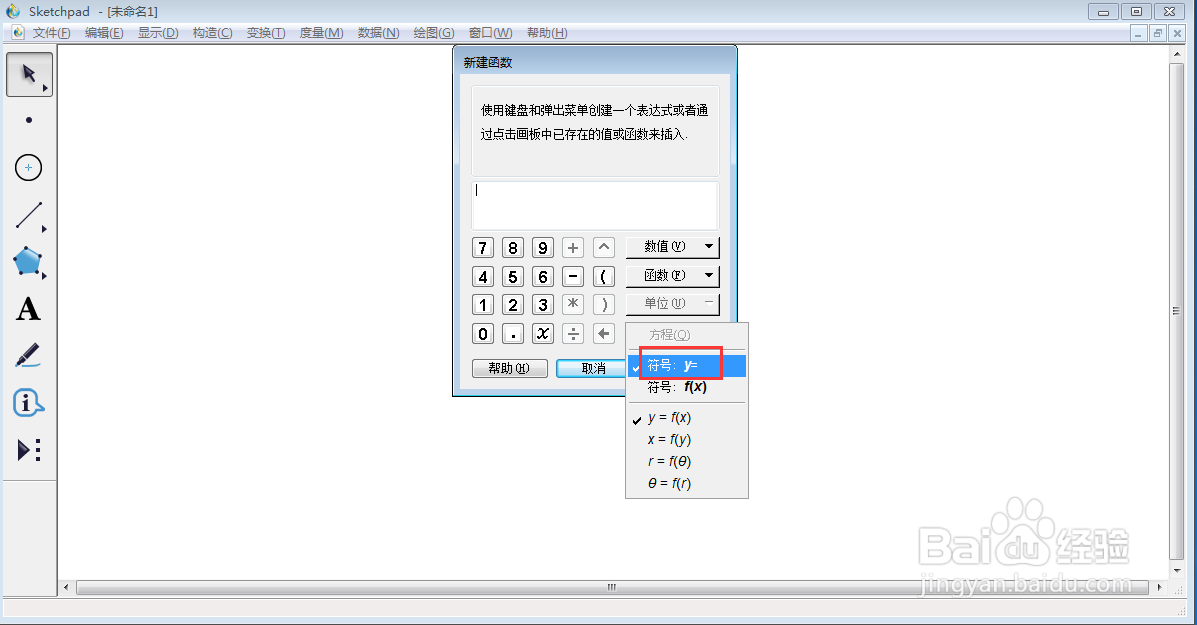Click the backspace arrow key
The width and height of the screenshot is (1197, 625).
click(x=604, y=333)
